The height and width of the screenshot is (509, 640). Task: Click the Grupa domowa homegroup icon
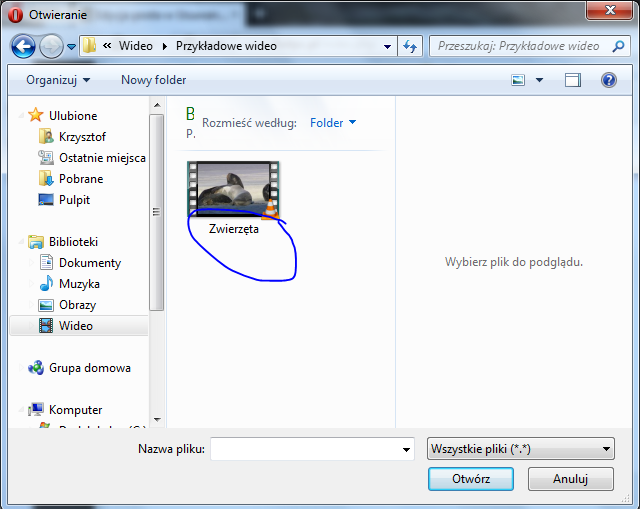36,367
